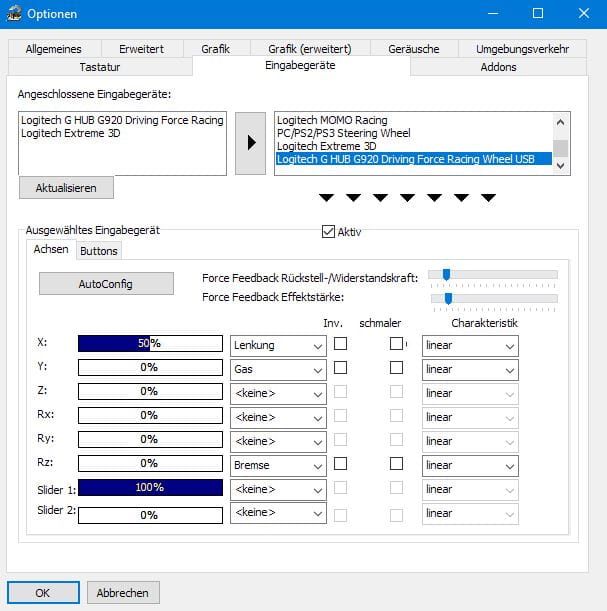
Task: Uncheck the Aktiv checkbox
Action: [x=328, y=232]
